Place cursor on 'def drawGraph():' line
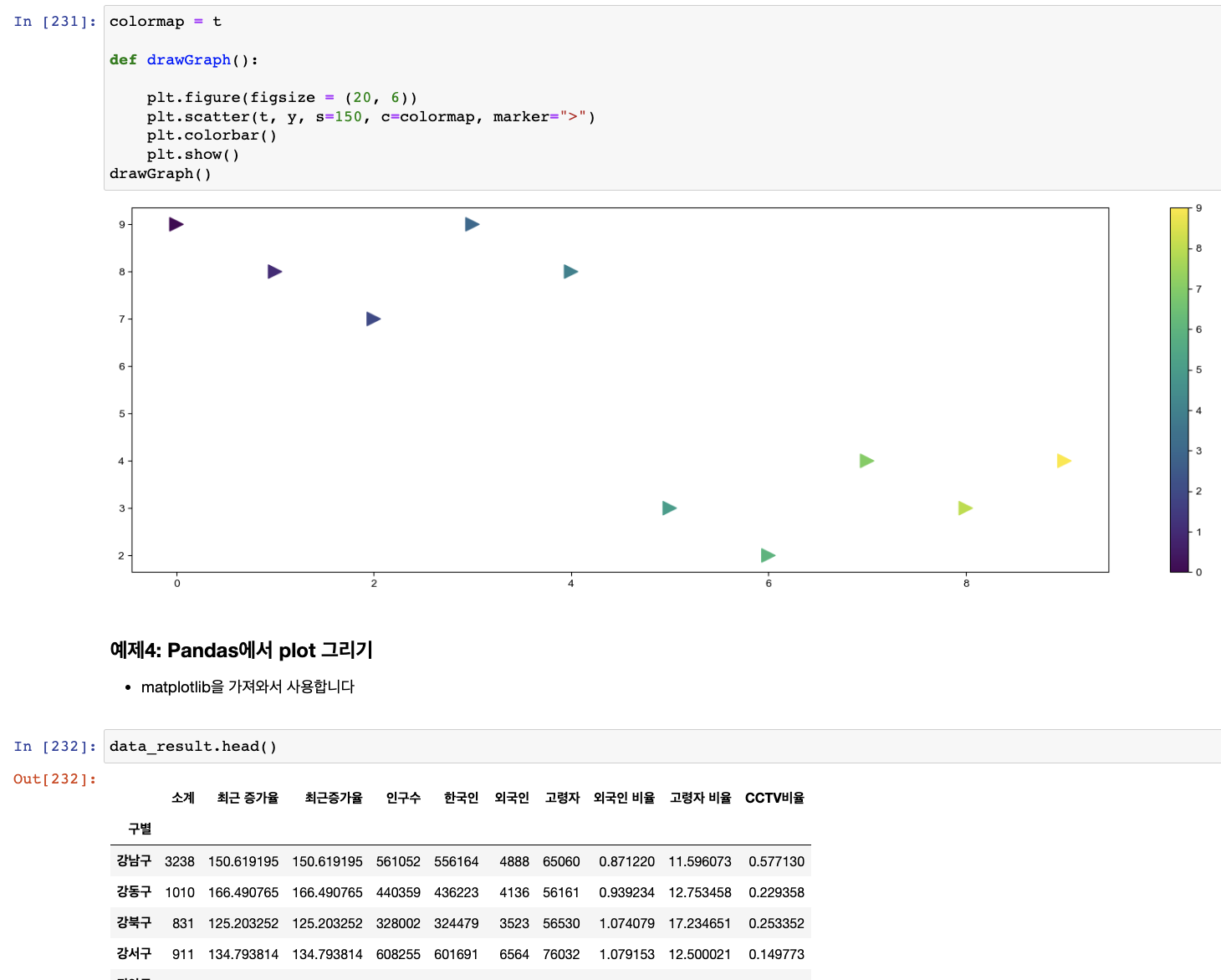Image resolution: width=1221 pixels, height=980 pixels. point(184,60)
